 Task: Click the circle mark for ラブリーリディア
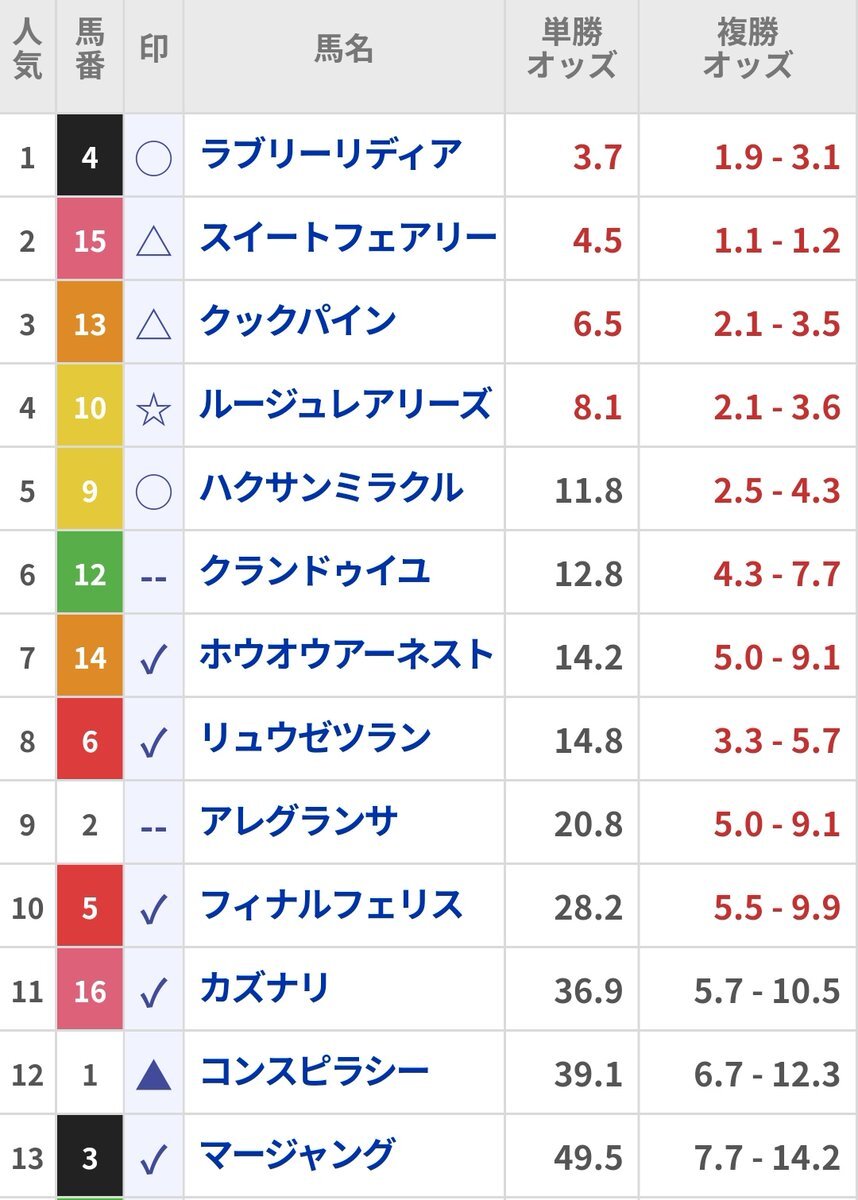coord(153,158)
